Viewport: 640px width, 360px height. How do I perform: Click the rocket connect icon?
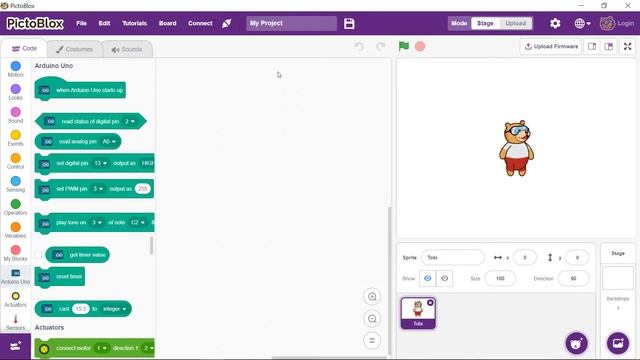(227, 23)
